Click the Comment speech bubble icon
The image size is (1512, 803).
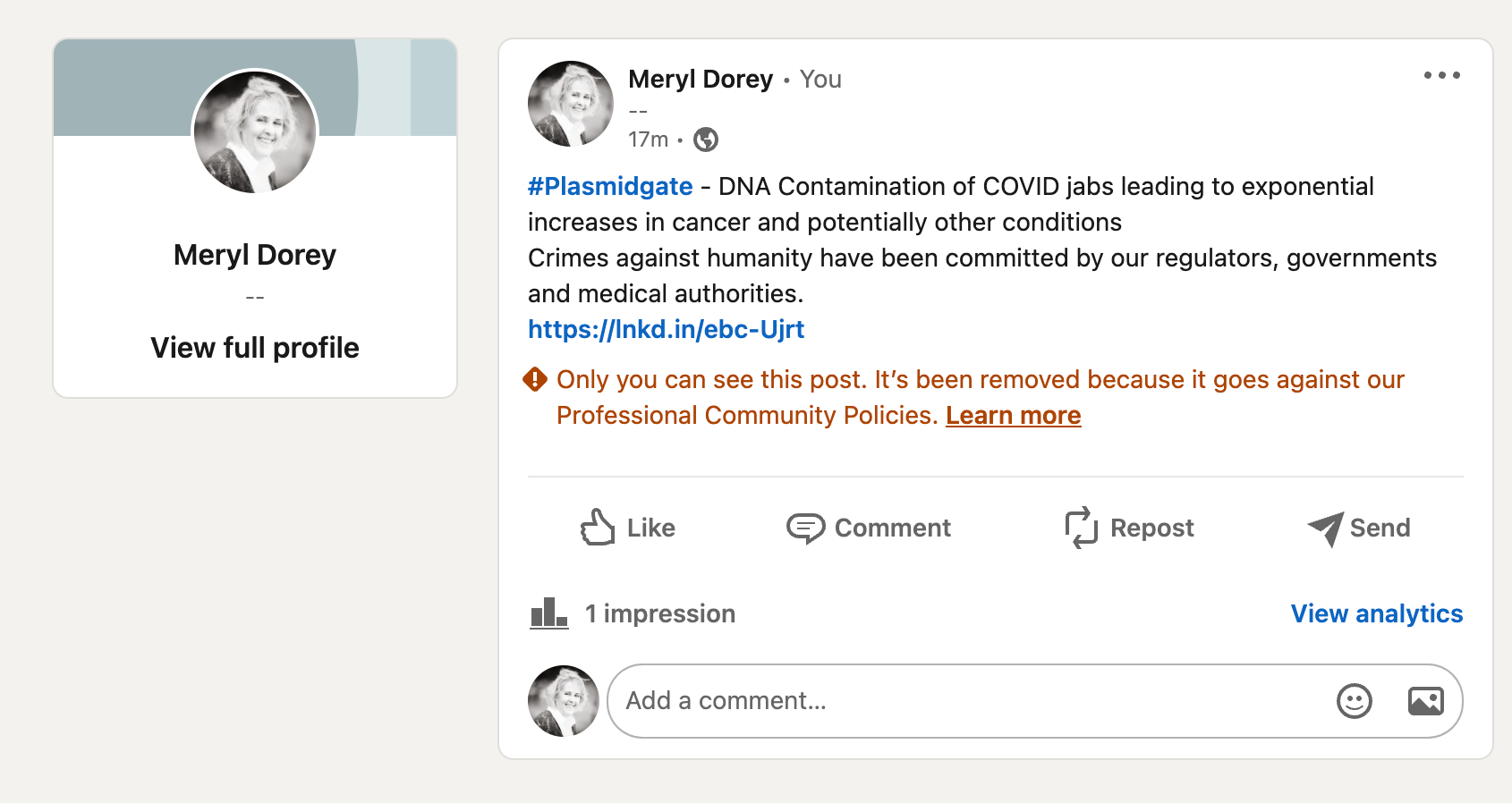[x=805, y=528]
